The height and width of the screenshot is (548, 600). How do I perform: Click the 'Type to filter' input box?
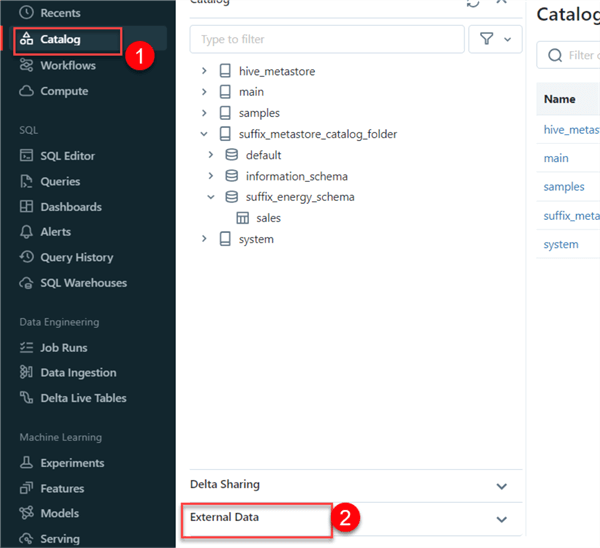[325, 39]
